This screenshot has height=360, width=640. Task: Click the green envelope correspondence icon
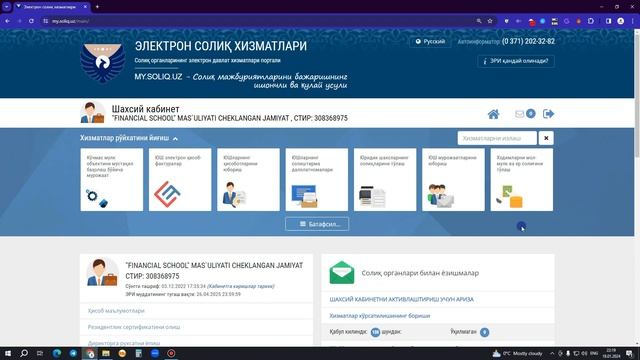(342, 273)
